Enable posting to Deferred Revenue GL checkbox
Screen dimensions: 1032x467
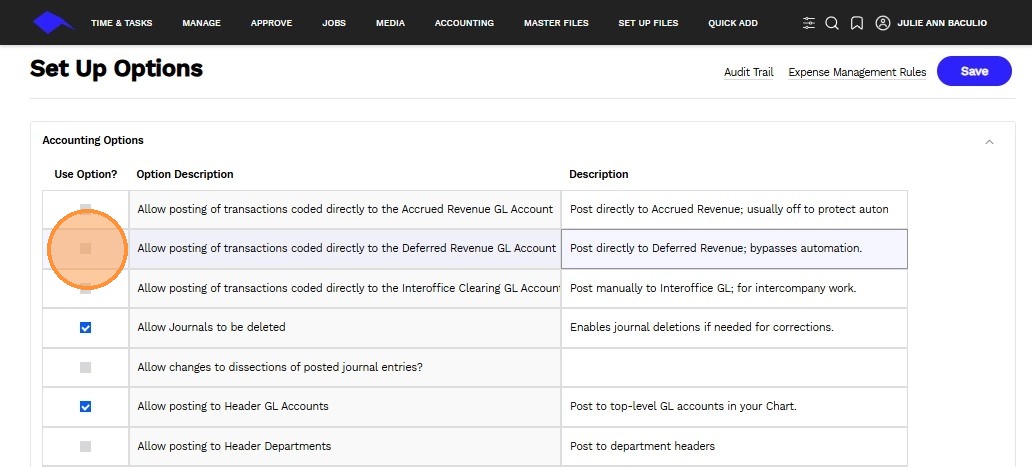[x=85, y=248]
